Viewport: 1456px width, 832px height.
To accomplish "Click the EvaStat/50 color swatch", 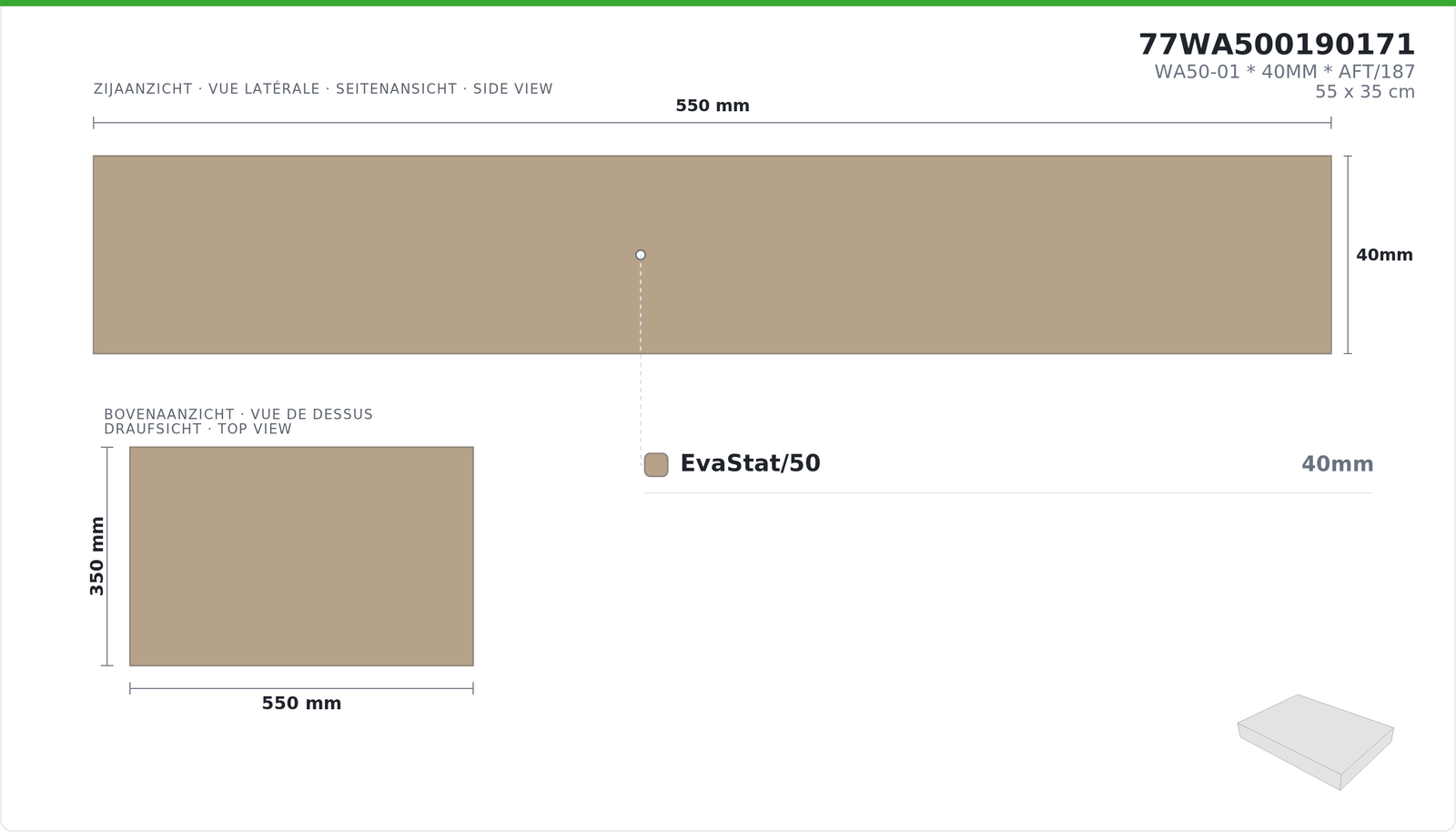I will pyautogui.click(x=656, y=464).
